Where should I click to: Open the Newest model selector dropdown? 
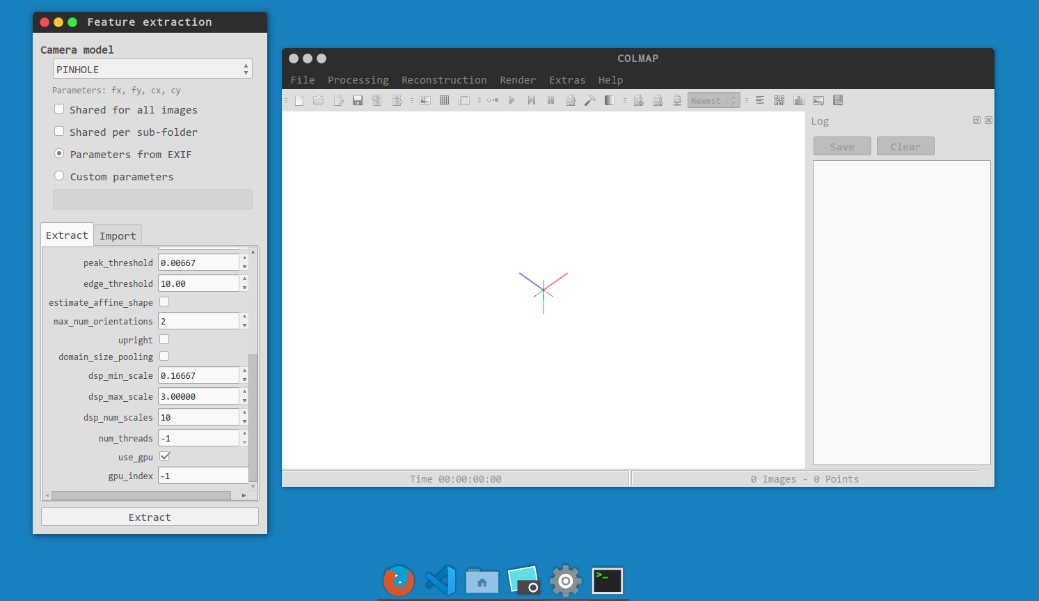[x=714, y=101]
